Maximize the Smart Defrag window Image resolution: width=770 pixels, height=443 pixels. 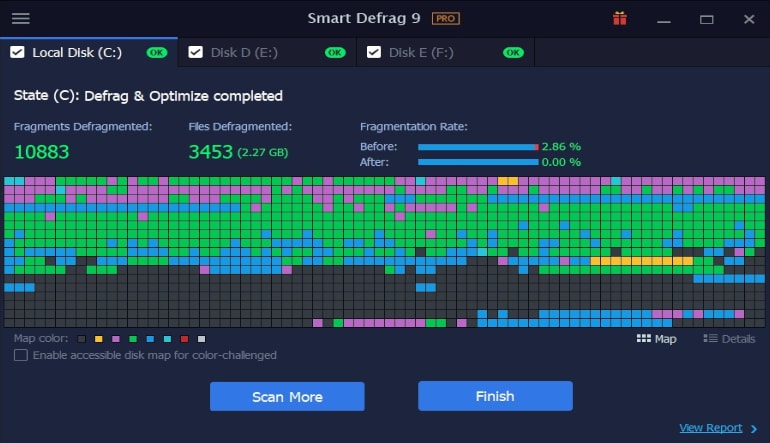pos(707,20)
